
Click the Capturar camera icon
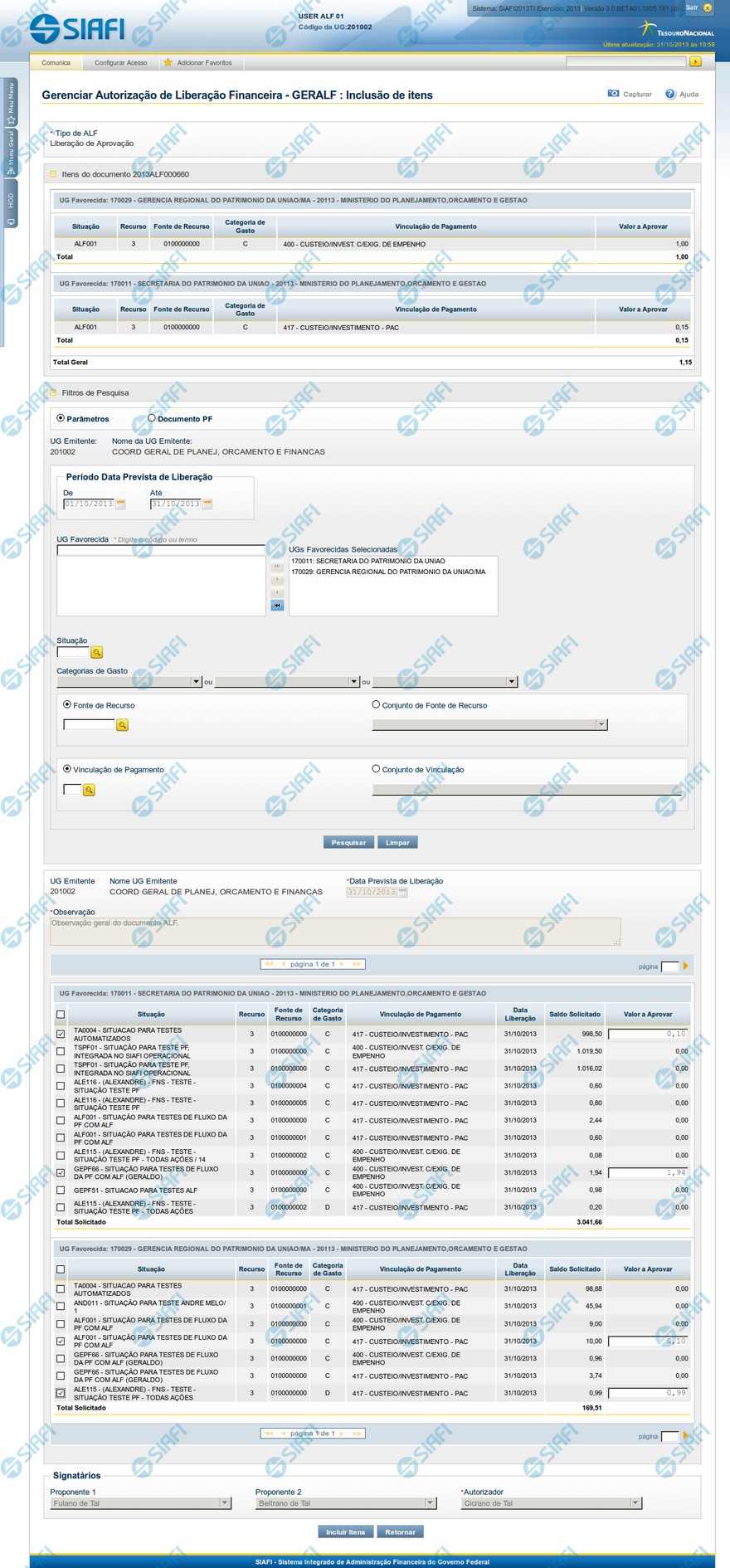tap(613, 94)
